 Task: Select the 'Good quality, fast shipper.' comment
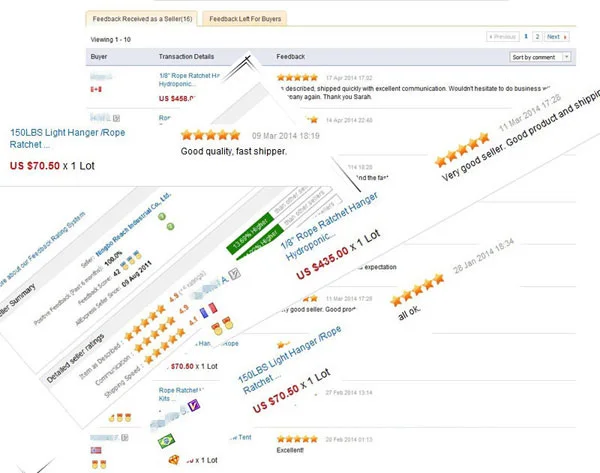point(233,151)
